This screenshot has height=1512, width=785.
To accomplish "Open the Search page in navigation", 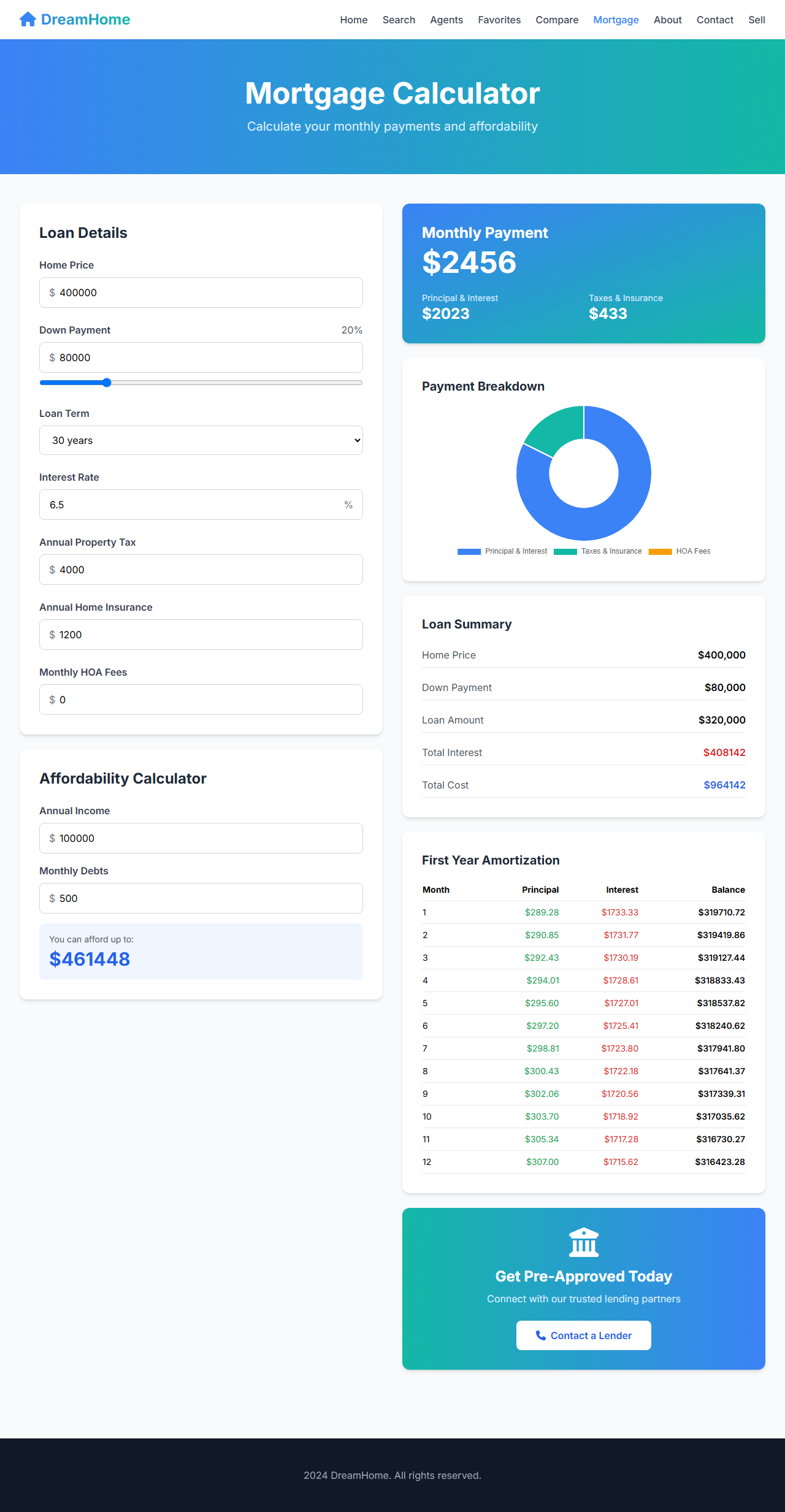I will tap(399, 20).
